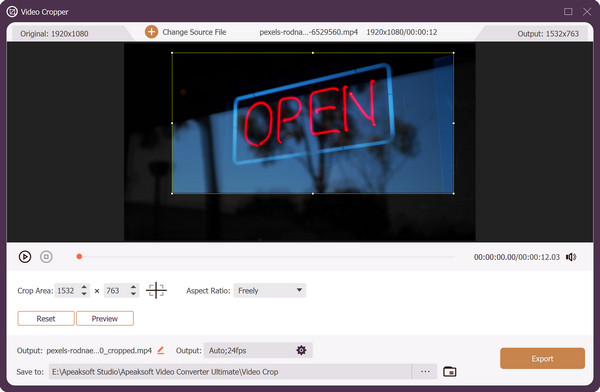Viewport: 600px width, 392px height.
Task: Click the orange plus Change Source File icon
Action: [152, 32]
